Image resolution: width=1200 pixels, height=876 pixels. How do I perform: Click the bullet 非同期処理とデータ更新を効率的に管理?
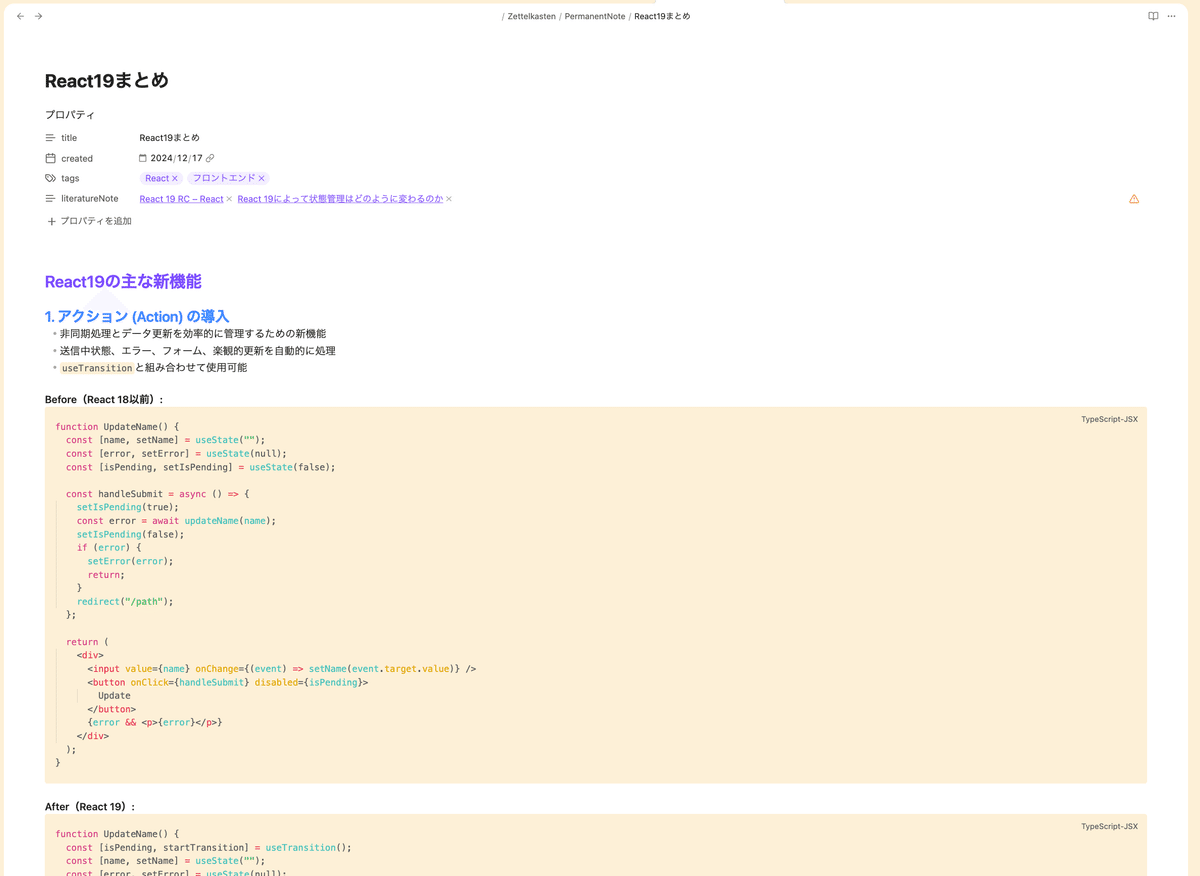point(193,334)
